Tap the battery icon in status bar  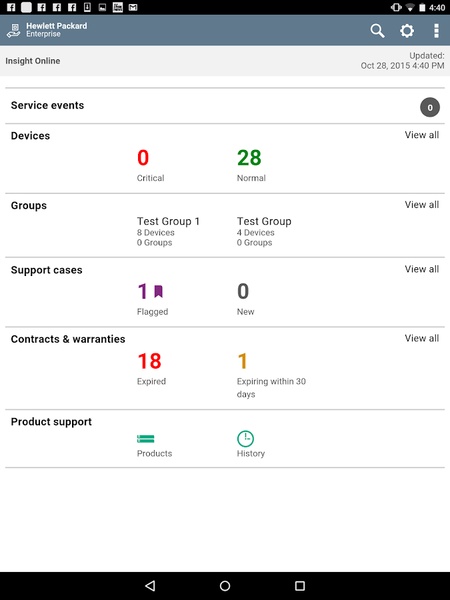[422, 7]
